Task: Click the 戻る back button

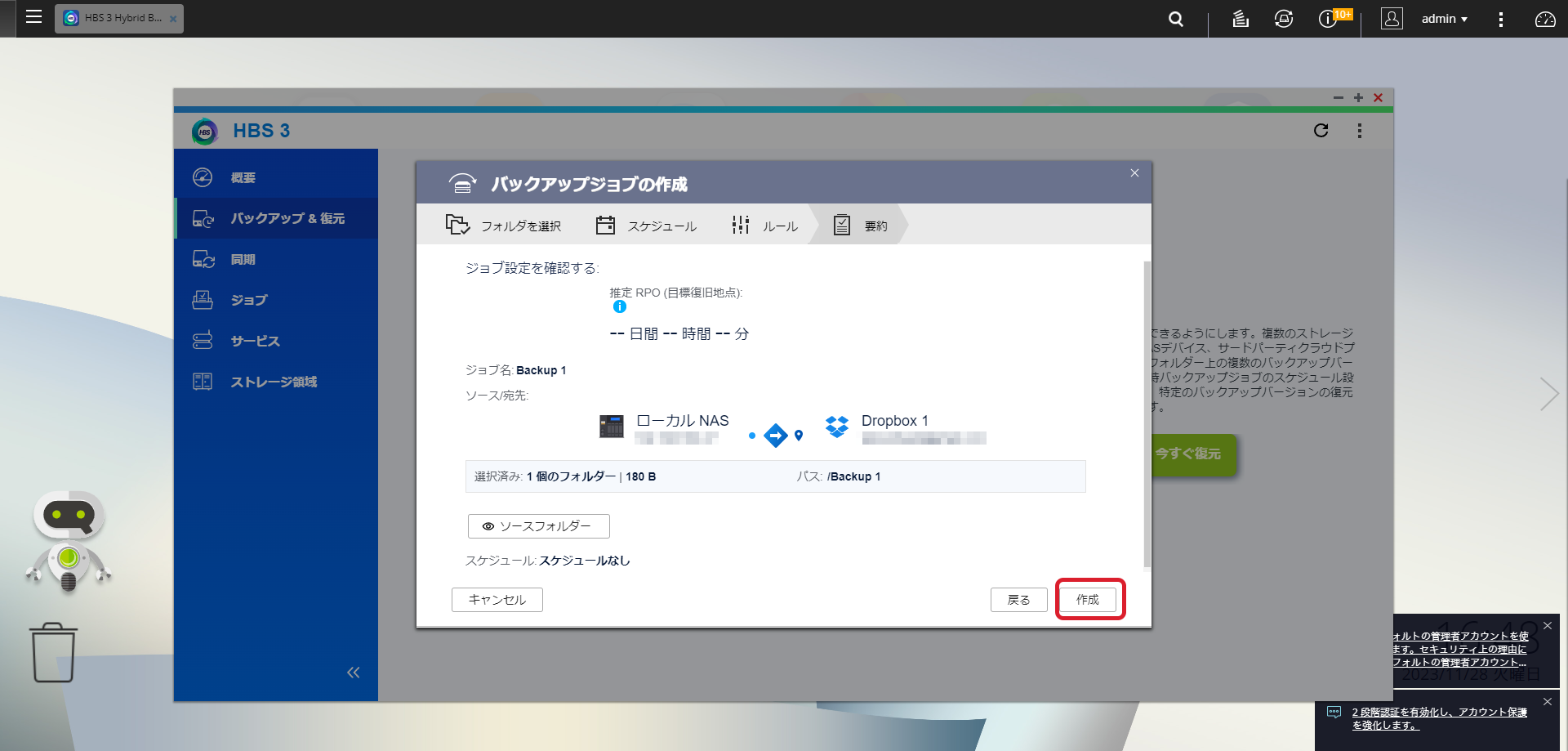Action: pyautogui.click(x=1019, y=600)
